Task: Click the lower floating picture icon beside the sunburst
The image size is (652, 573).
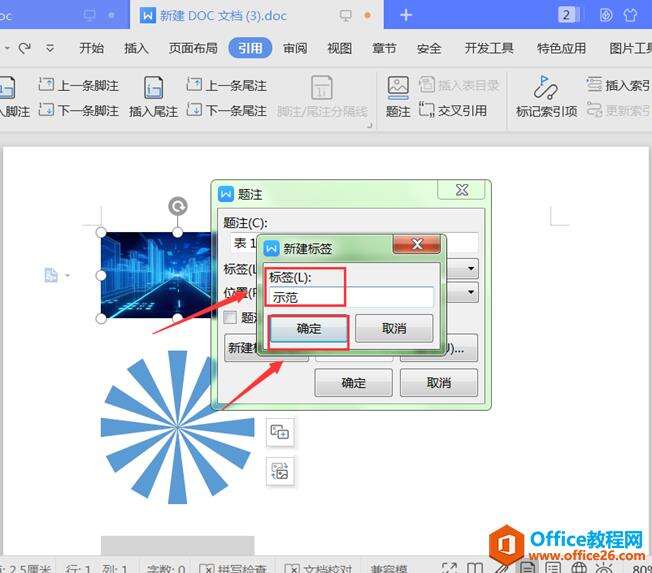Action: click(x=280, y=472)
